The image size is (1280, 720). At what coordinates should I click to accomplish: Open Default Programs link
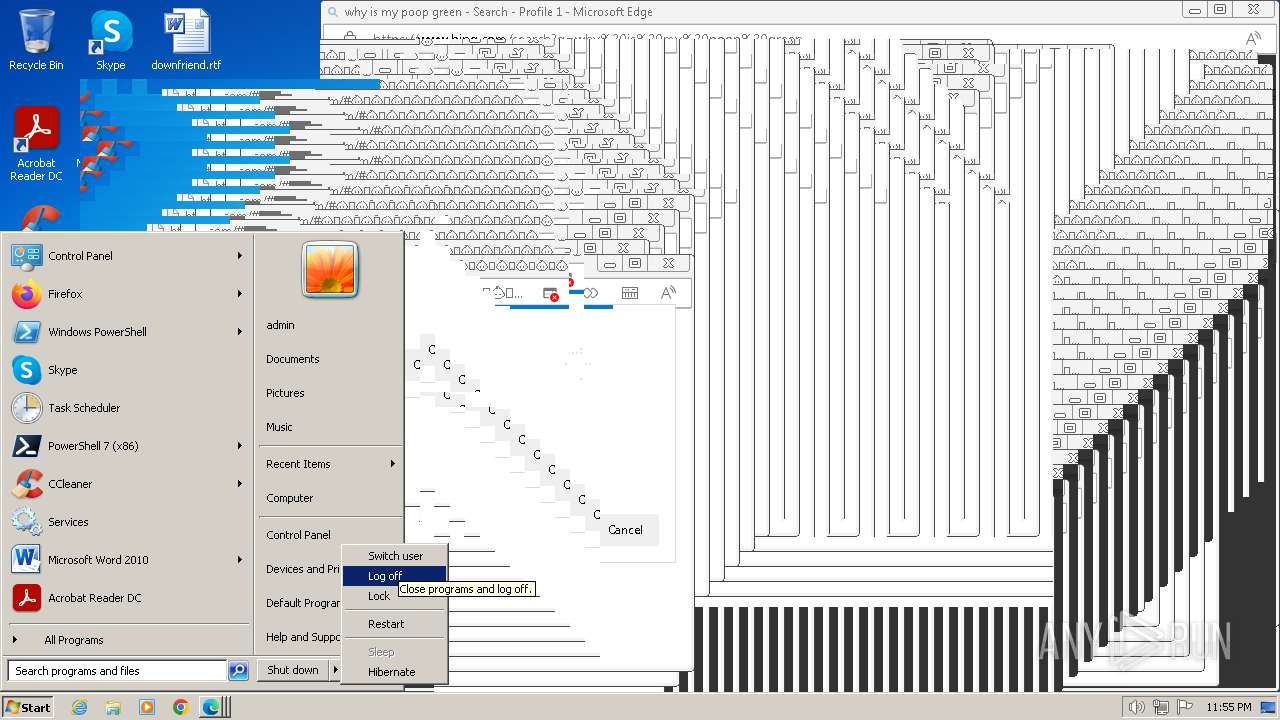(x=301, y=603)
